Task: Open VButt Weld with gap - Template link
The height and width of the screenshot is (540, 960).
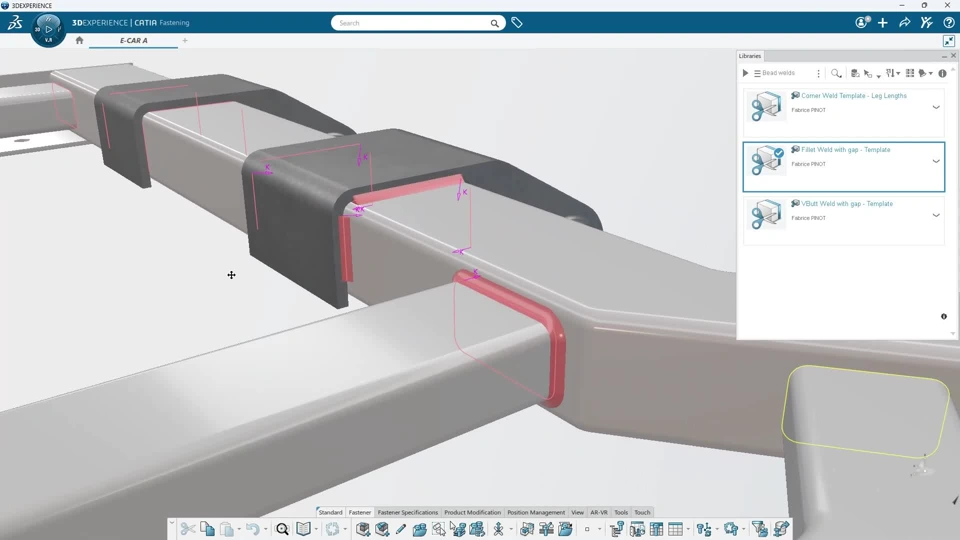Action: point(847,203)
